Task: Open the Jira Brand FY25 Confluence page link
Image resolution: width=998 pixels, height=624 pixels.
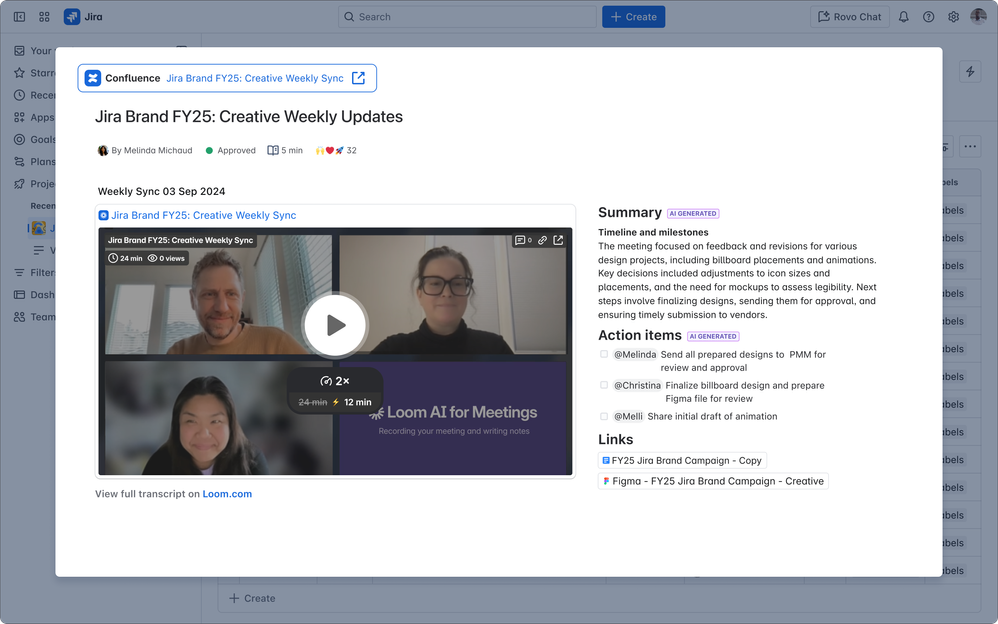Action: [255, 78]
